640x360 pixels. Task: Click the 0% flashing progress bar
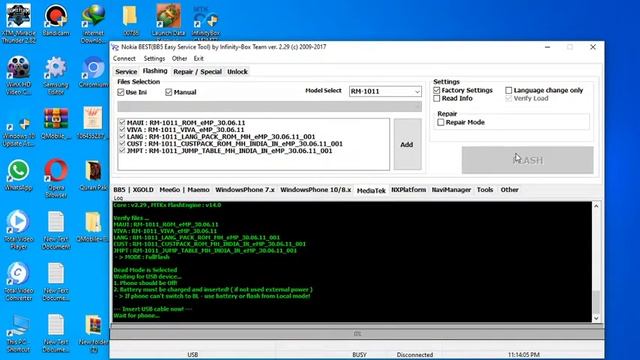(357, 334)
